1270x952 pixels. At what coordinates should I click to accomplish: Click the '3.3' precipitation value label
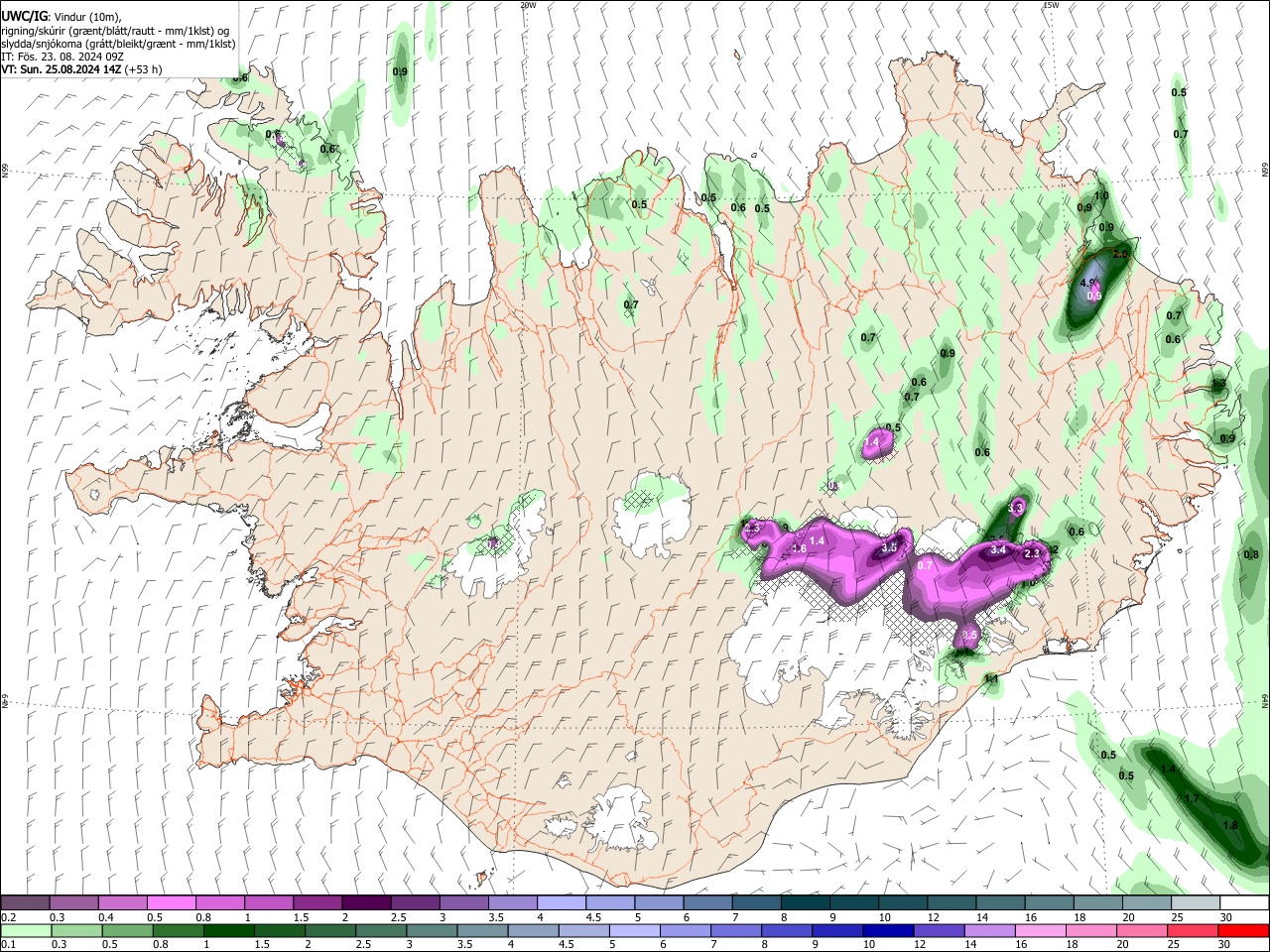click(1015, 508)
